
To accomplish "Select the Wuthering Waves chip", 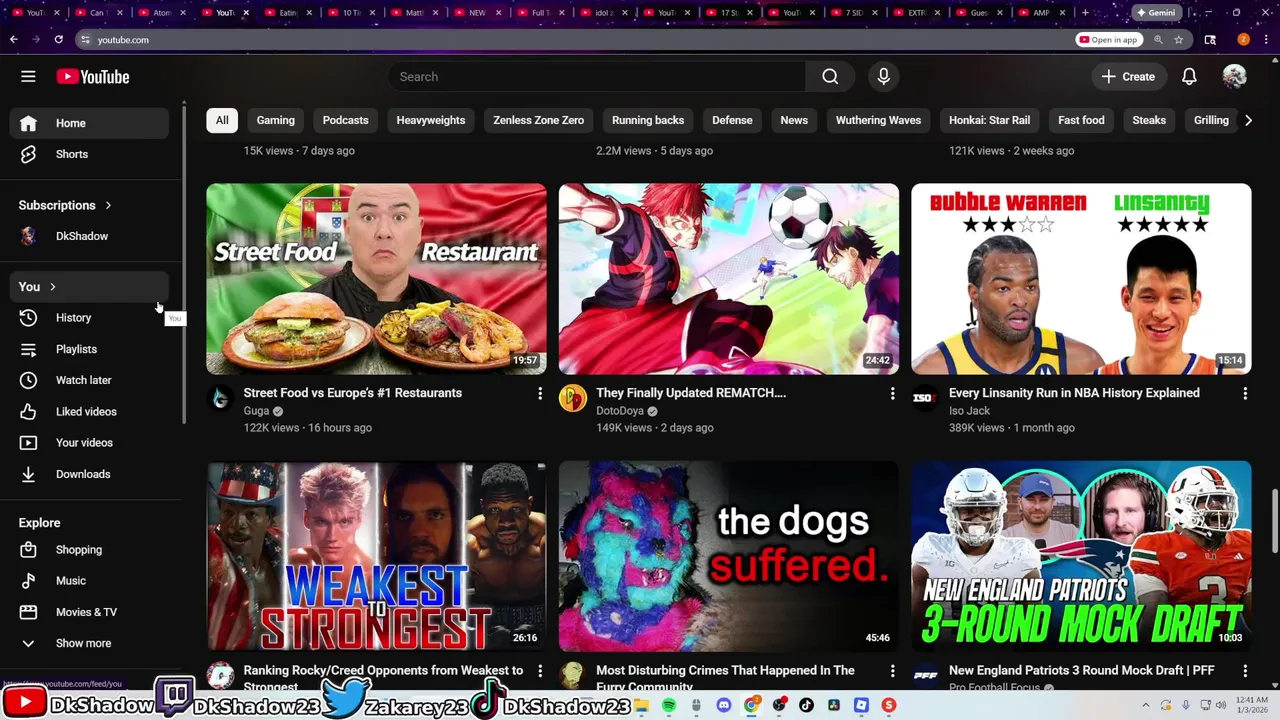I will click(878, 120).
